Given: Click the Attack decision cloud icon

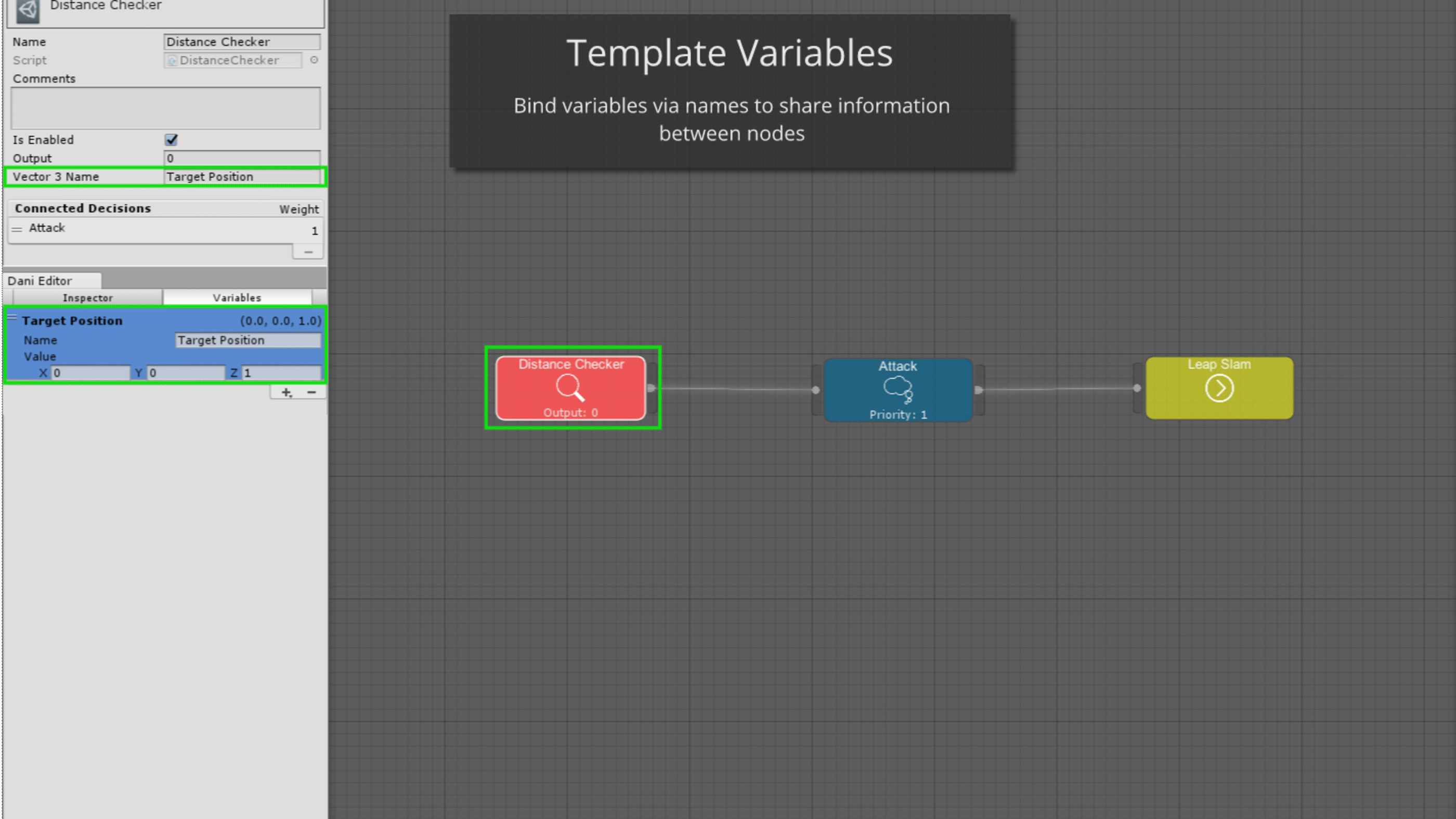Looking at the screenshot, I should [896, 388].
